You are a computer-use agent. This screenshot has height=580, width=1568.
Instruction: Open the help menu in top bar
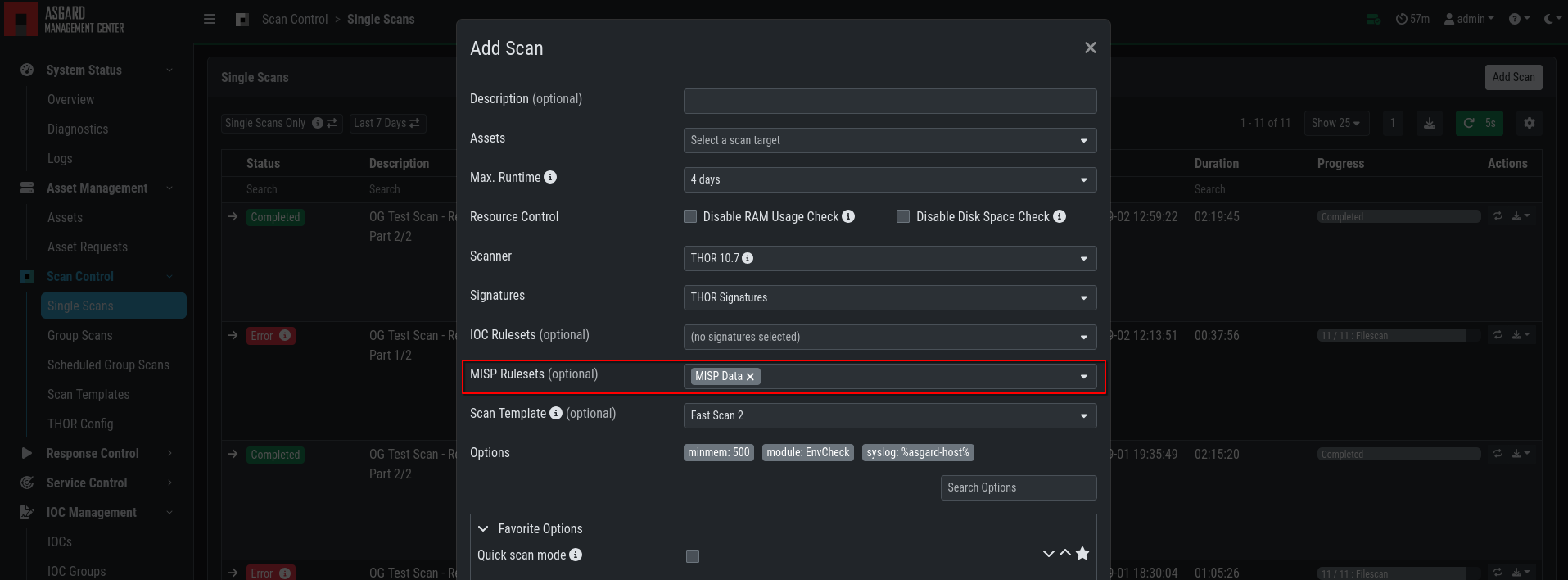pos(1519,19)
